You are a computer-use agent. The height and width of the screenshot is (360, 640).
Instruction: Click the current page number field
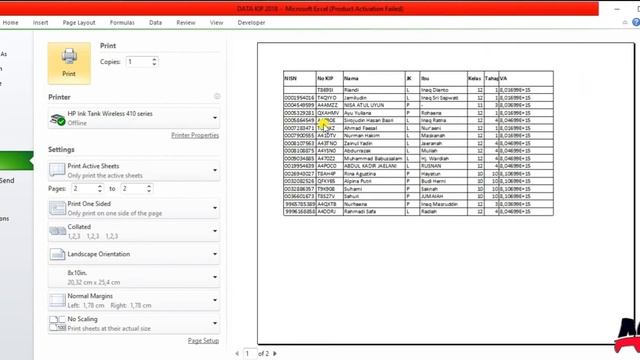point(249,353)
